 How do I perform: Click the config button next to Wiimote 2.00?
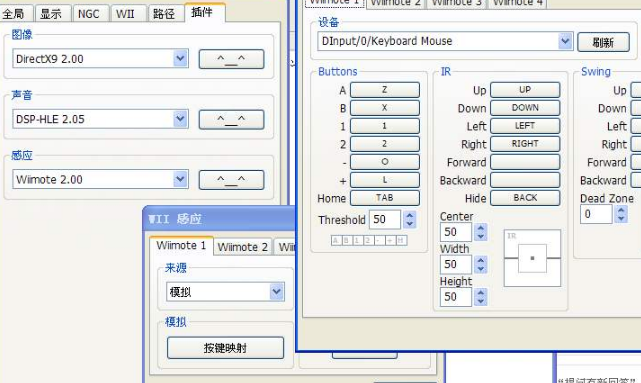pos(231,180)
